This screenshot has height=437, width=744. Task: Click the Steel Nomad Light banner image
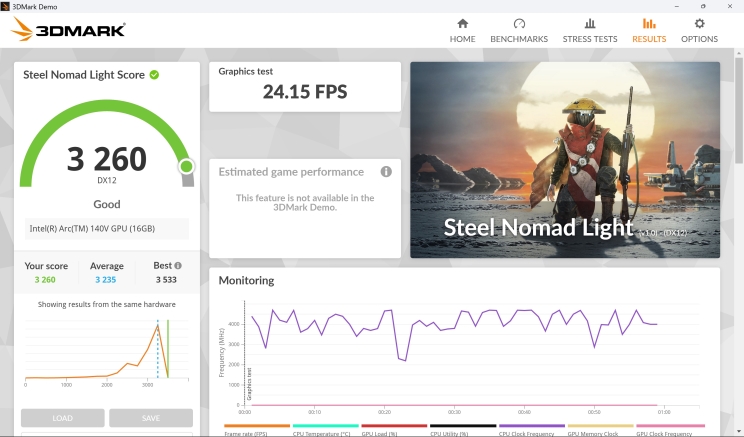point(564,160)
